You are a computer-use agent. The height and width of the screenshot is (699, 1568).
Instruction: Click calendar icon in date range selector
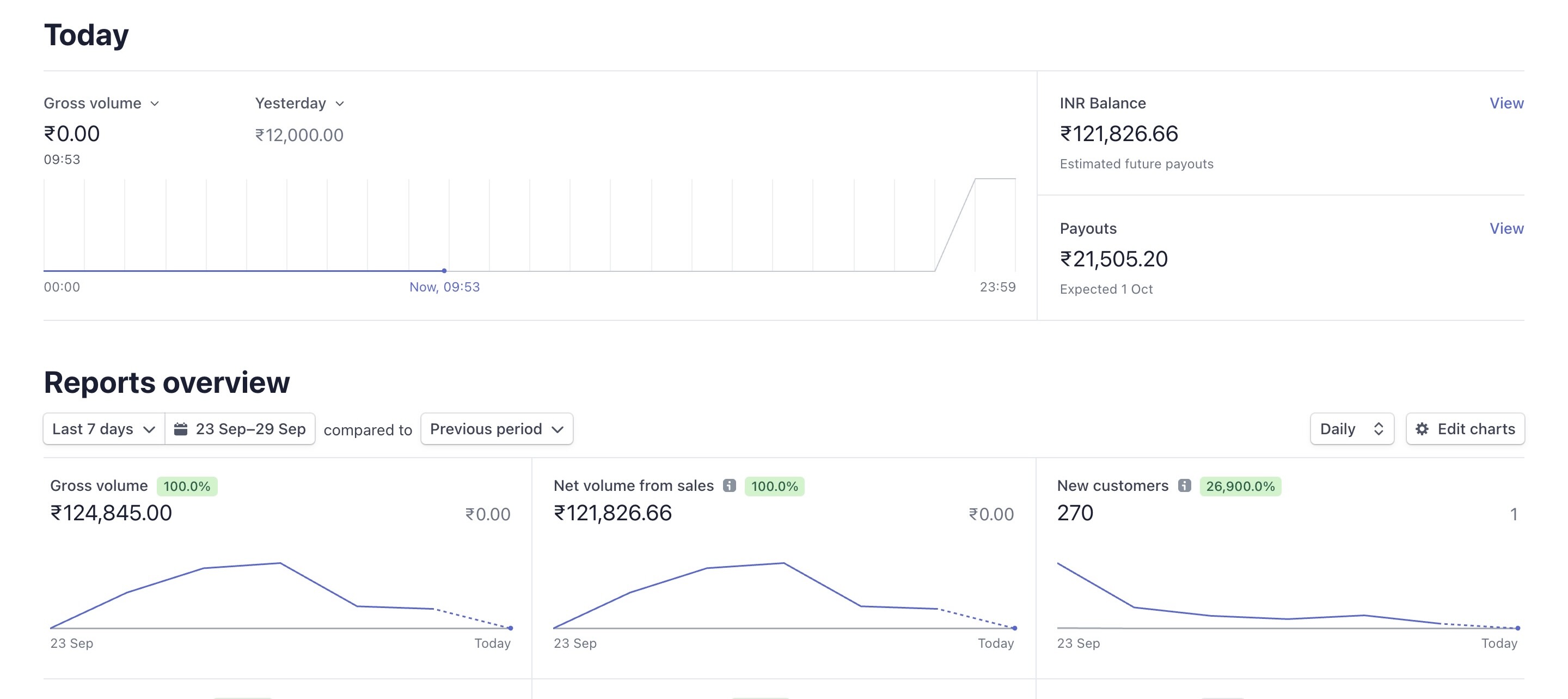pos(181,429)
